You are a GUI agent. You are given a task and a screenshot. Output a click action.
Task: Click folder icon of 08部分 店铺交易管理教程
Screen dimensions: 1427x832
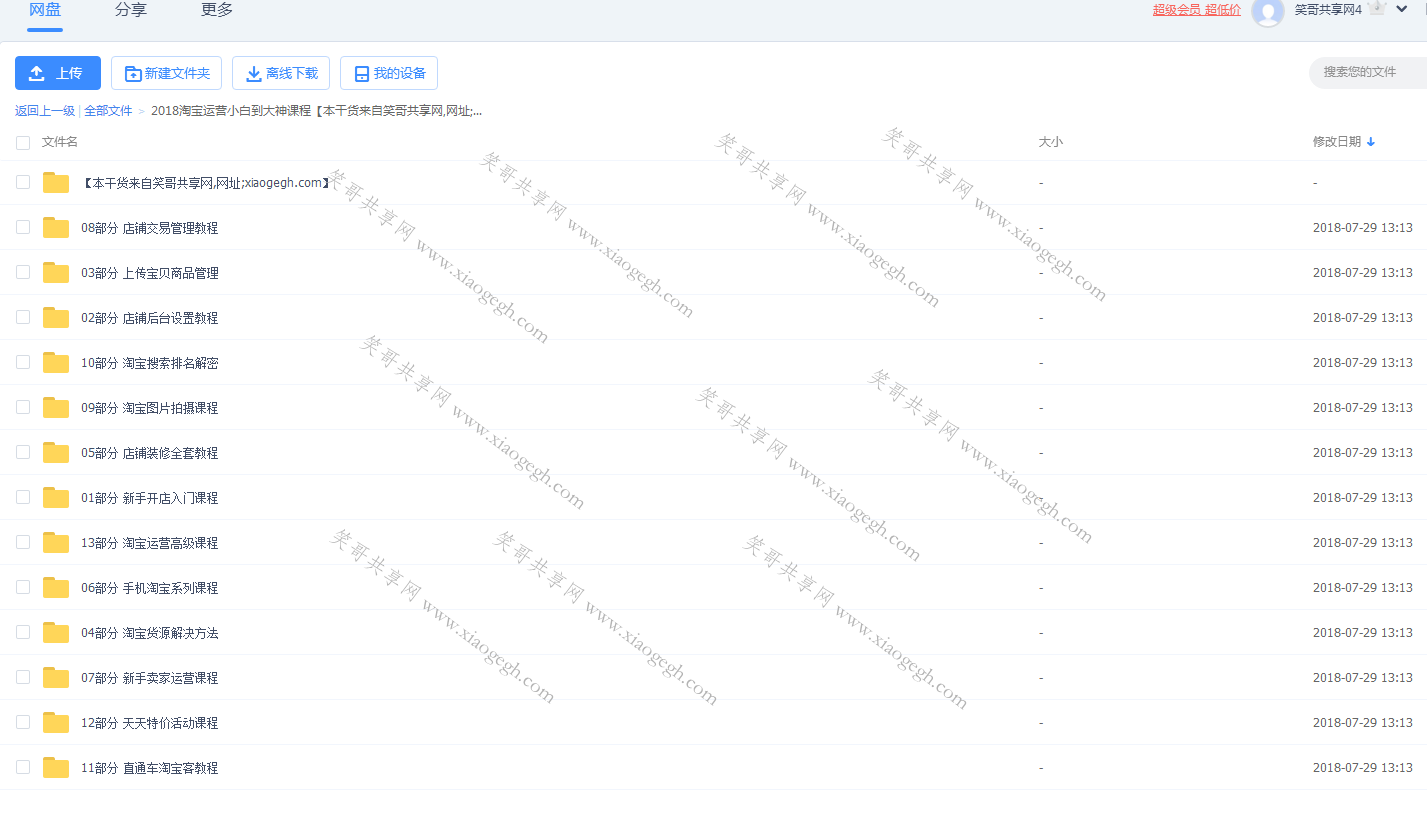click(x=56, y=228)
